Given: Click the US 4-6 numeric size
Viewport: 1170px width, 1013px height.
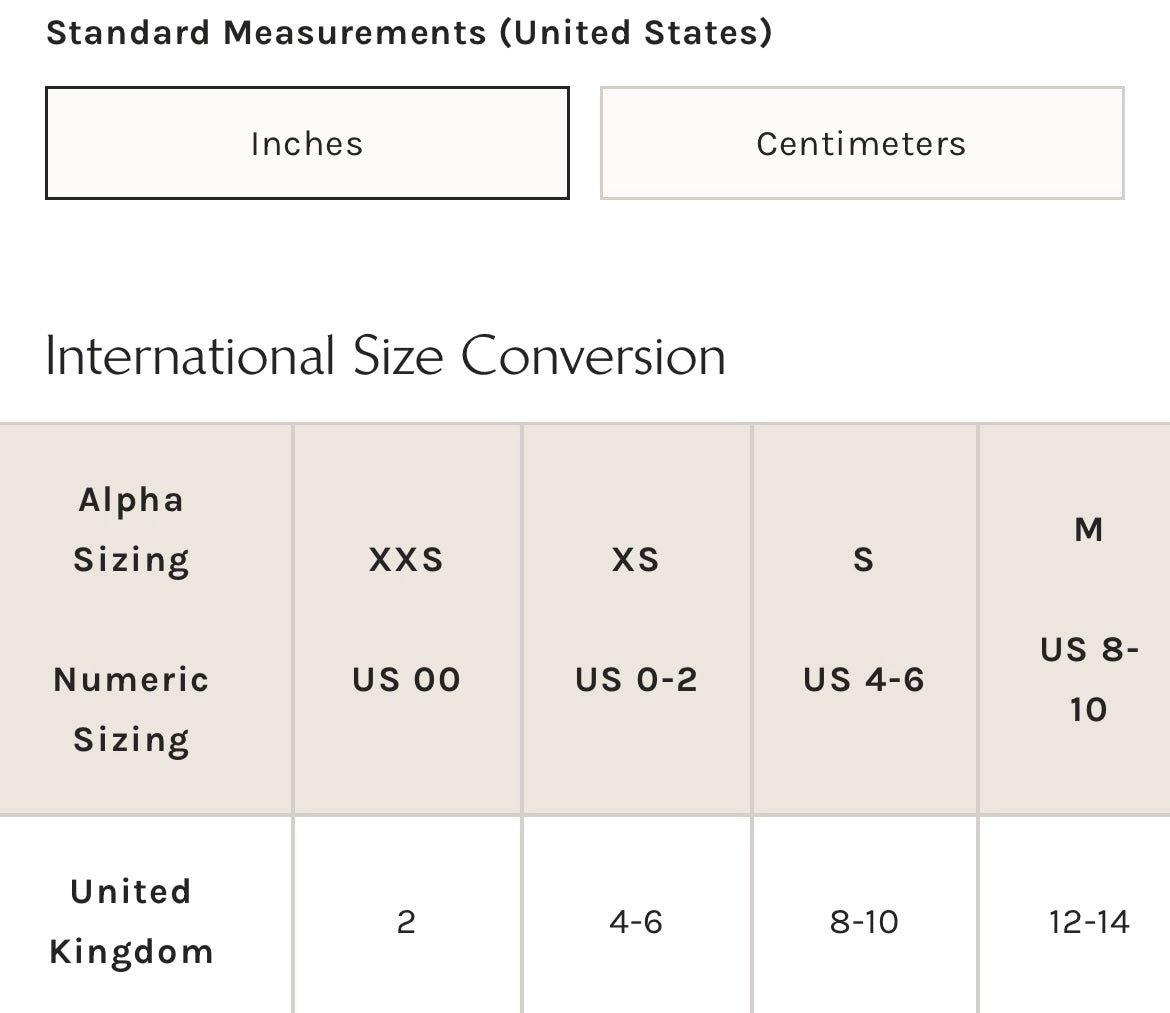Looking at the screenshot, I should (x=864, y=680).
